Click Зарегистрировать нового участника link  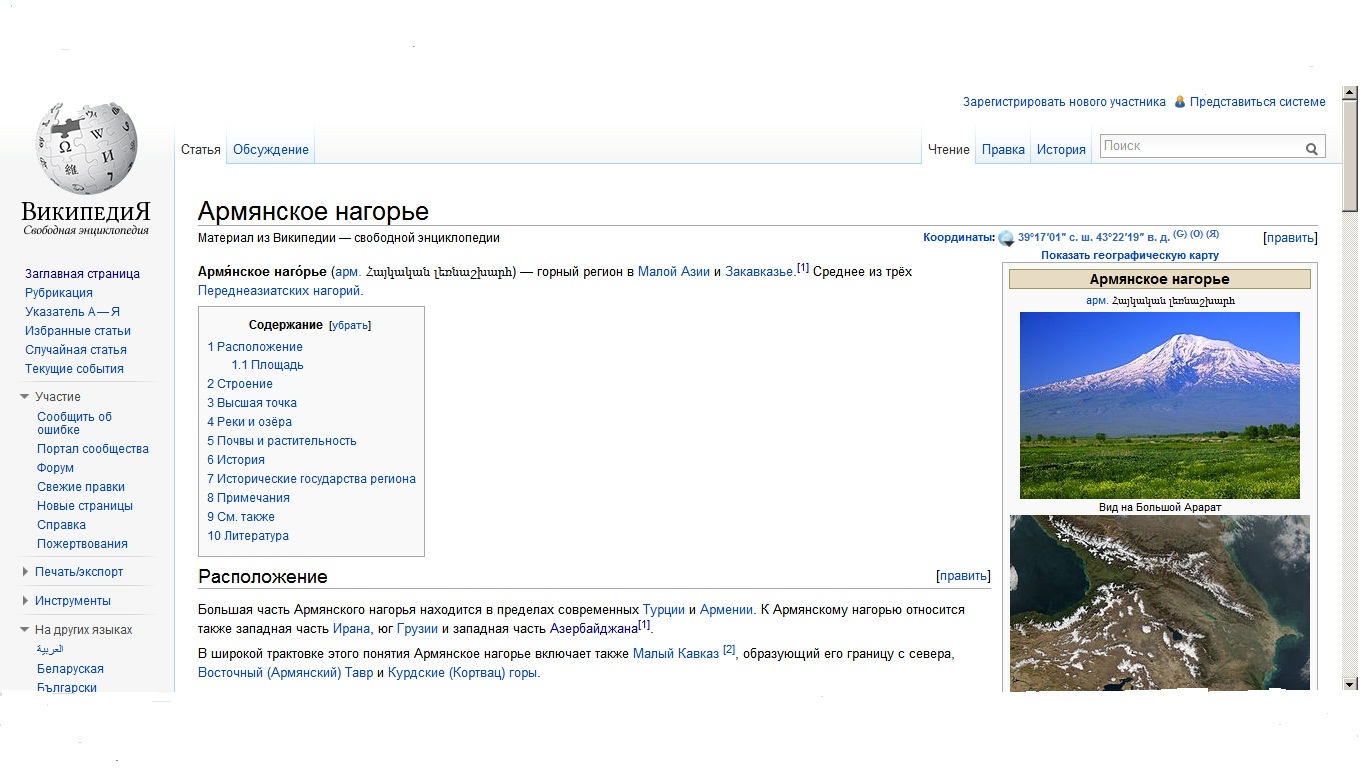click(x=1064, y=102)
